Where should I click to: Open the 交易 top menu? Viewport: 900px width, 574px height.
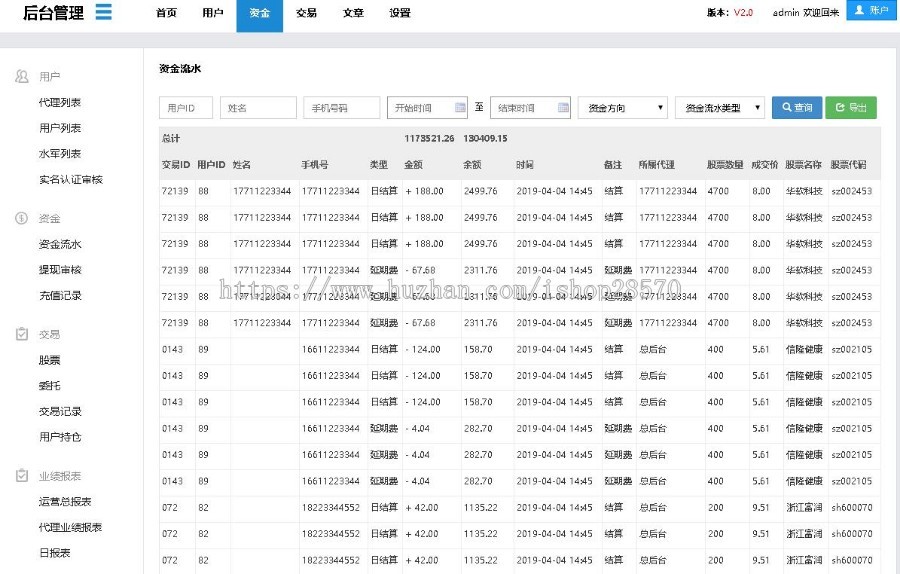click(x=307, y=13)
